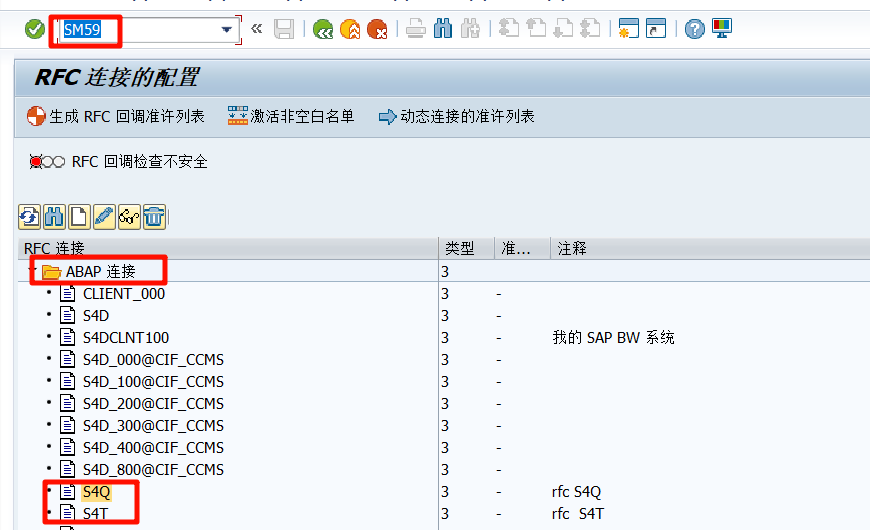Open the transaction code dropdown arrow
870x530 pixels.
[226, 29]
